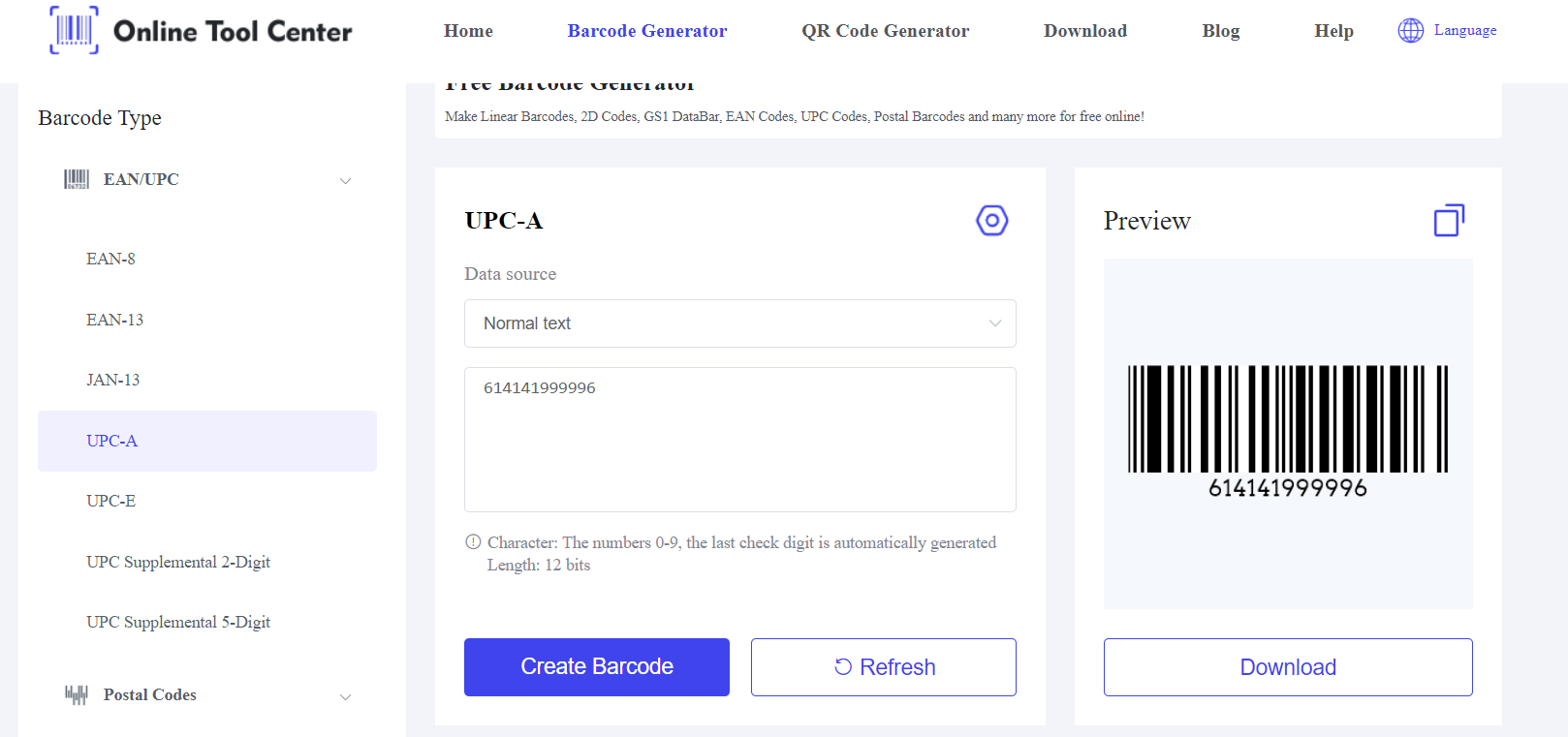The width and height of the screenshot is (1568, 737).
Task: Click the info icon beside Character hint
Action: point(473,542)
